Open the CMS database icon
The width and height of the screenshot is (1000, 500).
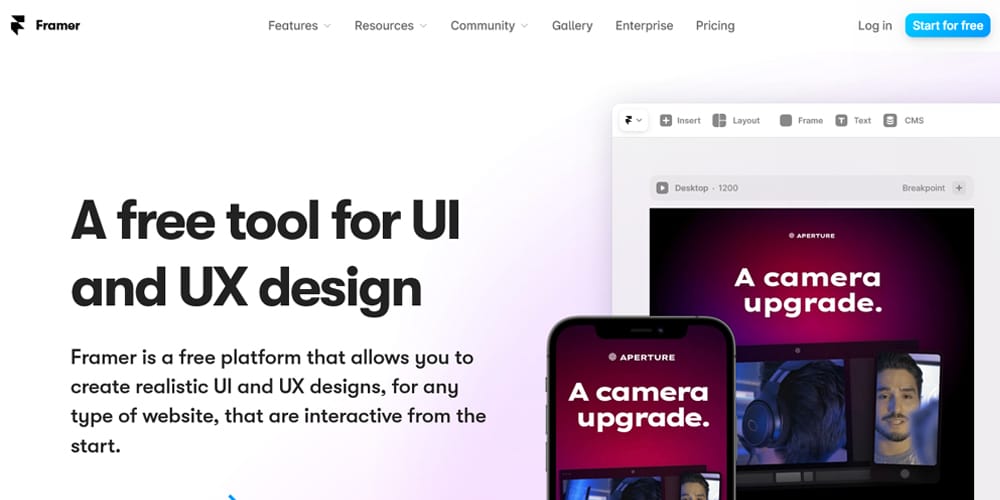pyautogui.click(x=890, y=121)
